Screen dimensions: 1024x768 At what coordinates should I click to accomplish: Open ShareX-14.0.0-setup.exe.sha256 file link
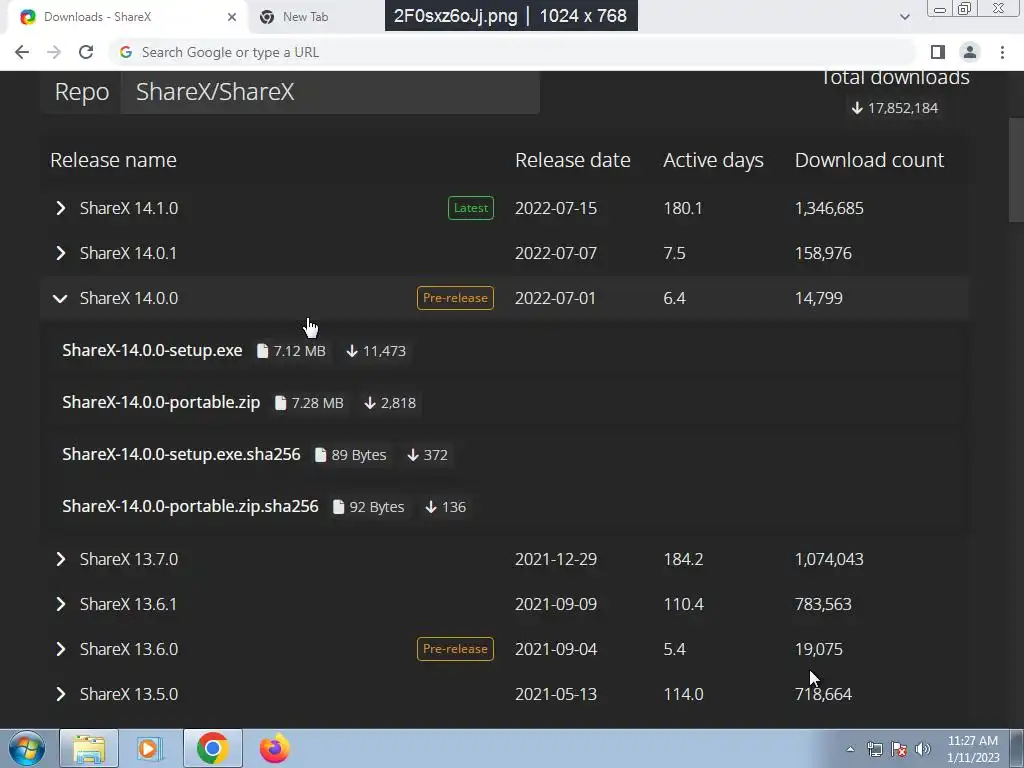click(182, 455)
